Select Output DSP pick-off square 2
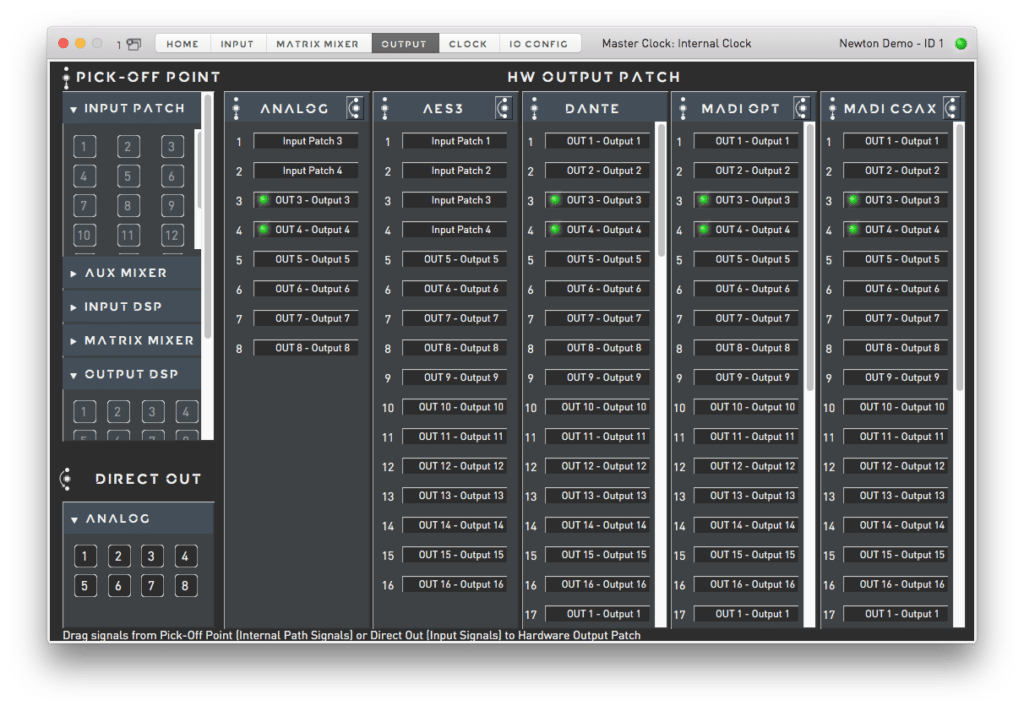 click(118, 412)
